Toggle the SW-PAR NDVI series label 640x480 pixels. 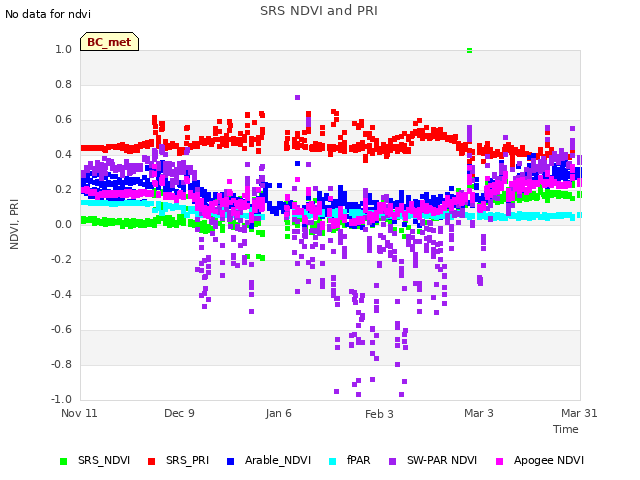[x=442, y=460]
